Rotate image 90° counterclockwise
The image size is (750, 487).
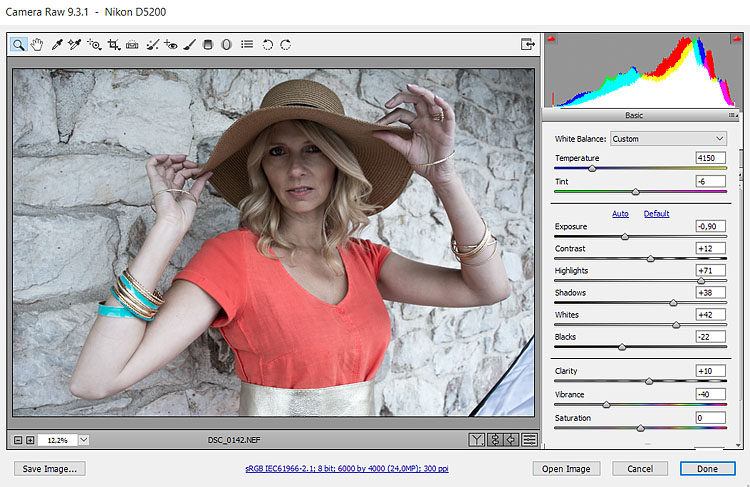[267, 44]
